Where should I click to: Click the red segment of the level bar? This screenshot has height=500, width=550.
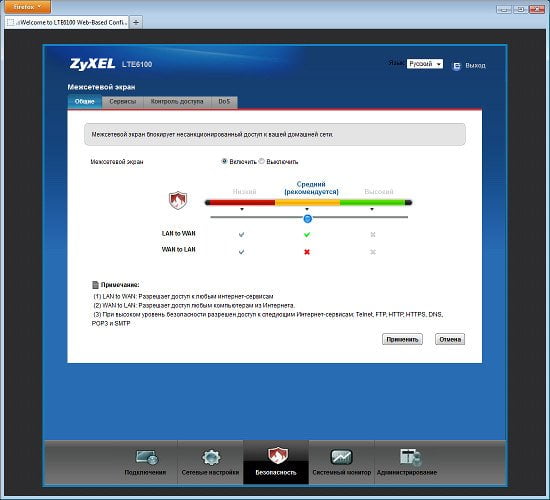coord(242,202)
